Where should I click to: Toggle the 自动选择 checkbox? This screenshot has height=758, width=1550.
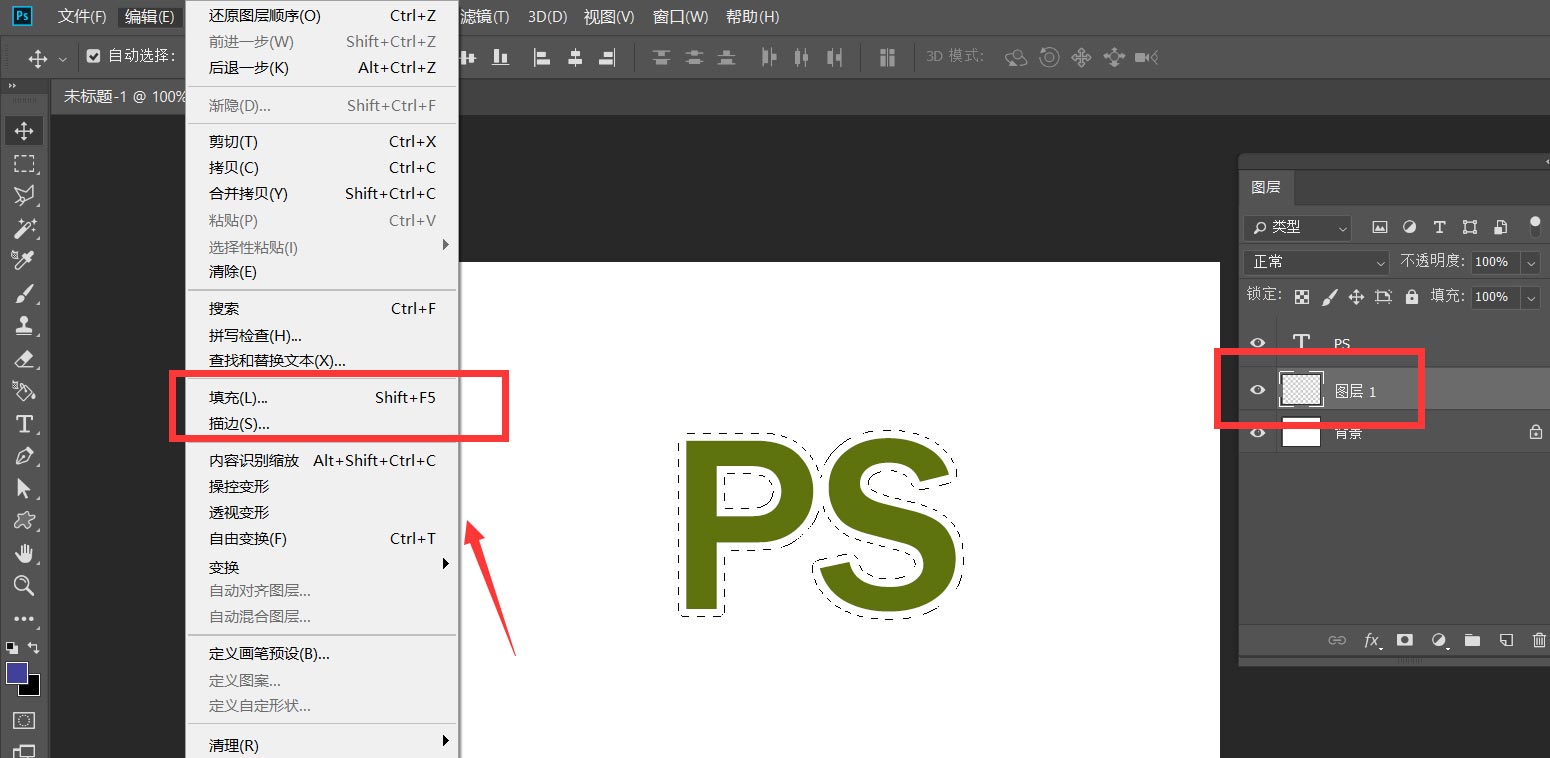click(93, 56)
